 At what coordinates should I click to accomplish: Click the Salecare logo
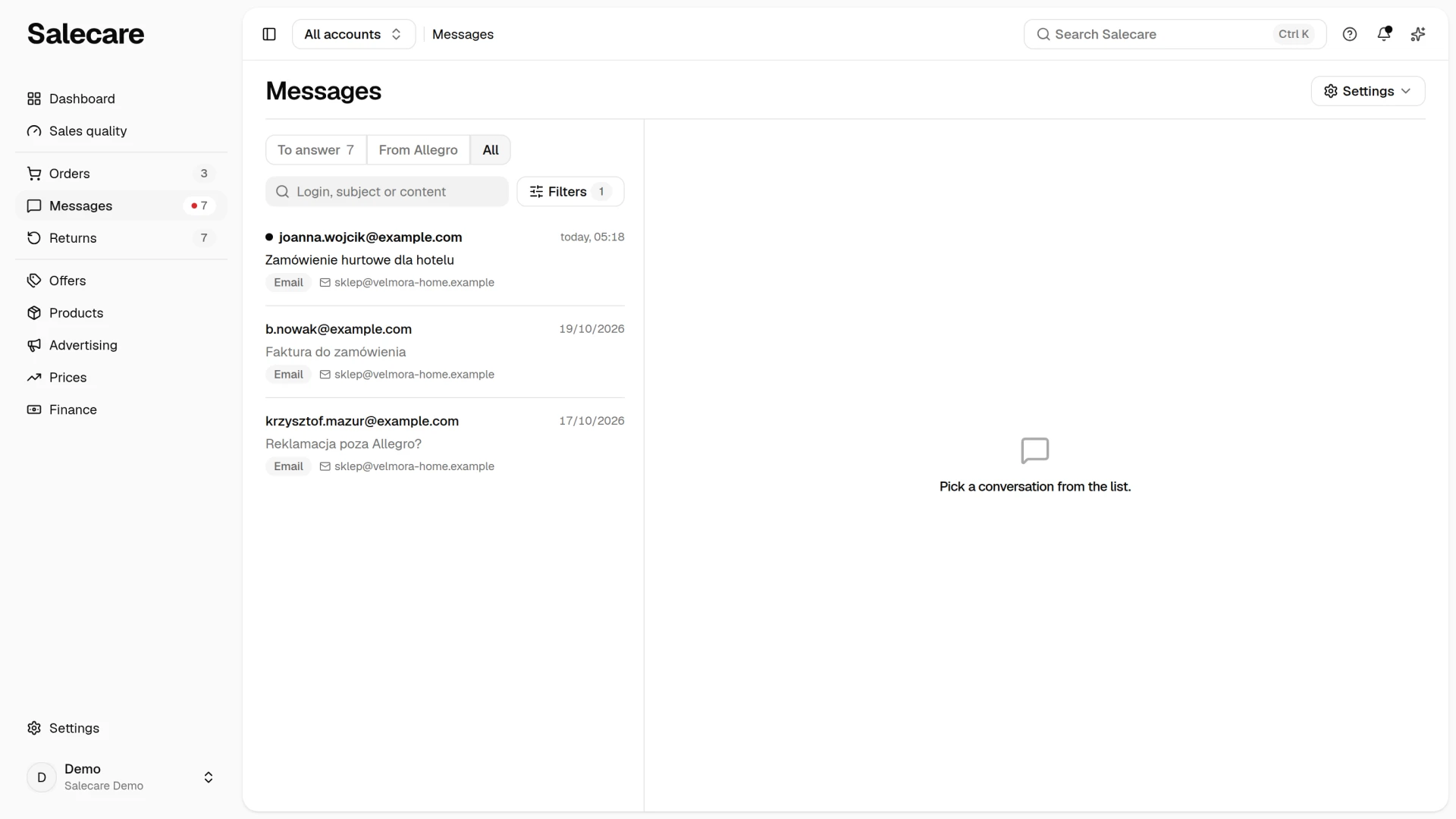coord(86,34)
